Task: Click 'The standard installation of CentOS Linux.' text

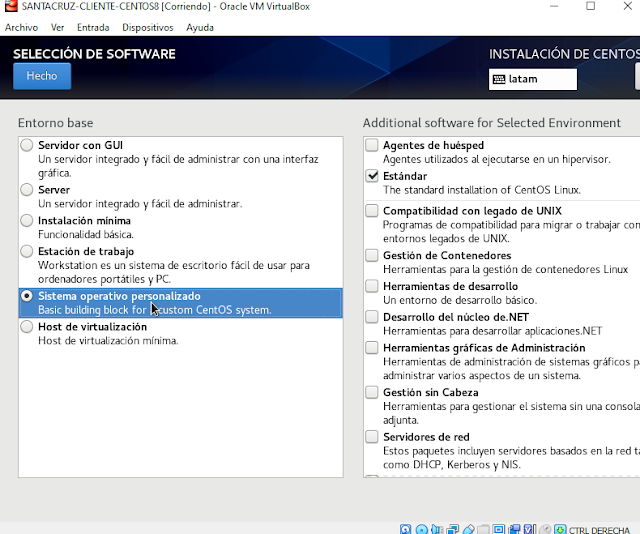Action: 482,190
